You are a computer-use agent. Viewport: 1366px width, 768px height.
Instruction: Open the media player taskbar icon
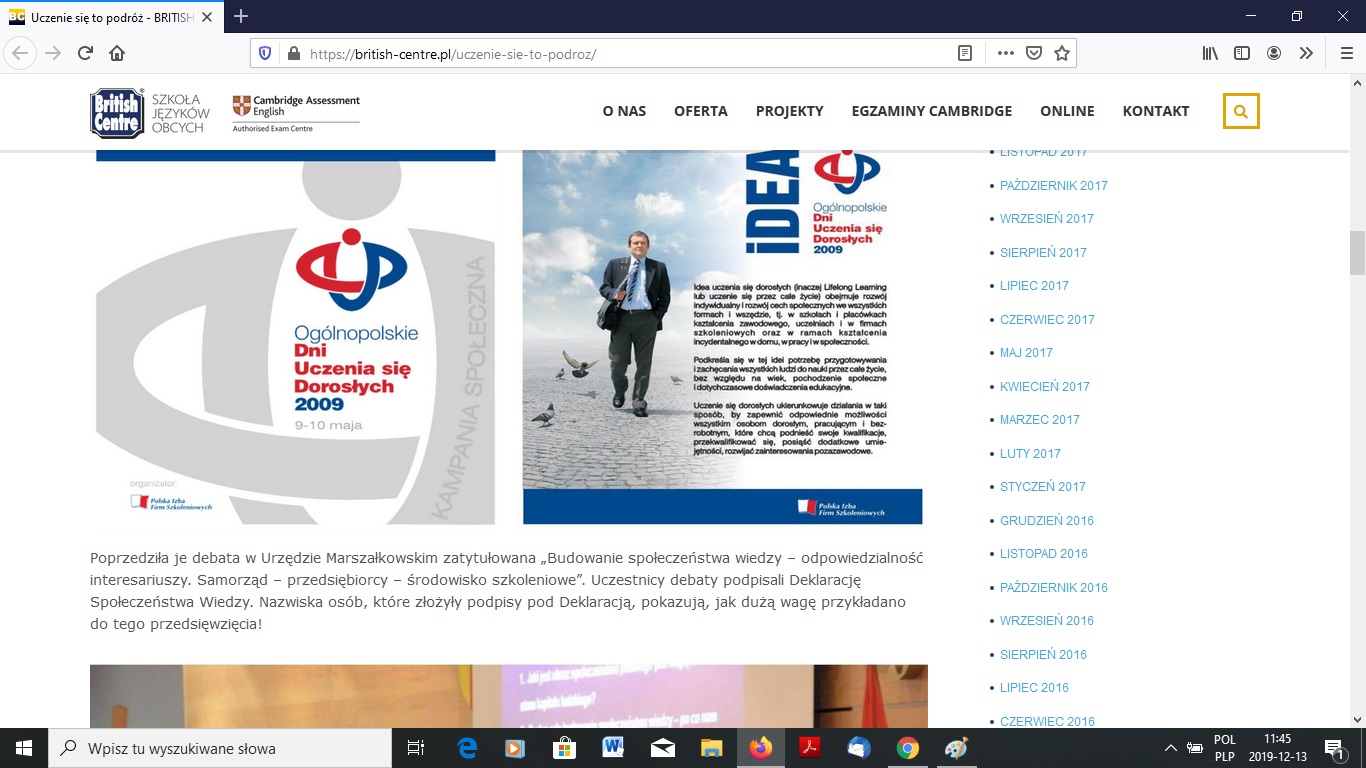point(515,748)
